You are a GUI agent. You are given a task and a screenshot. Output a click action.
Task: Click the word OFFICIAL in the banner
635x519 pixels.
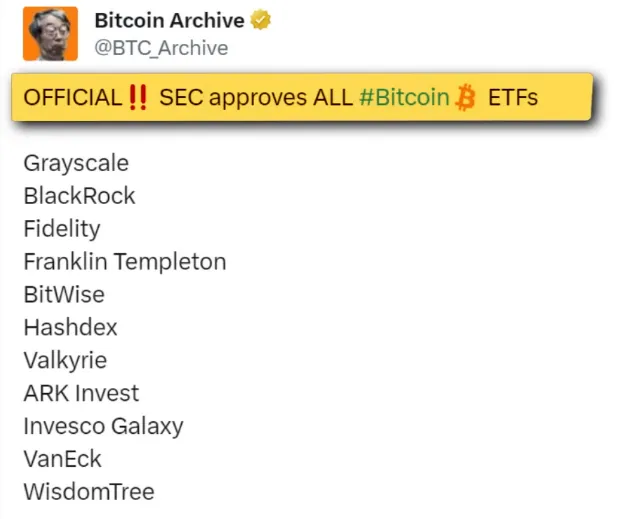73,97
